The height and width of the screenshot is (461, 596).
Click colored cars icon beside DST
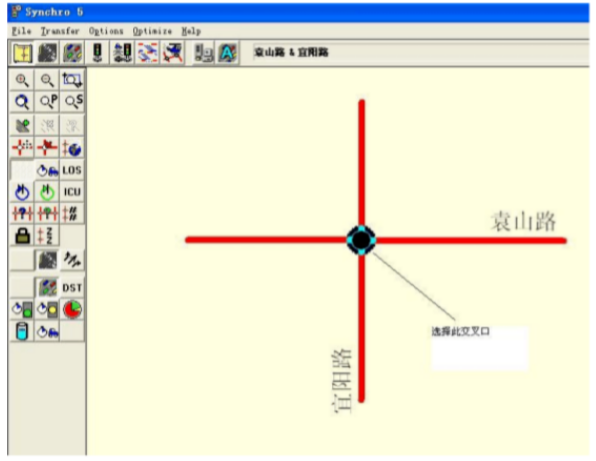point(48,288)
